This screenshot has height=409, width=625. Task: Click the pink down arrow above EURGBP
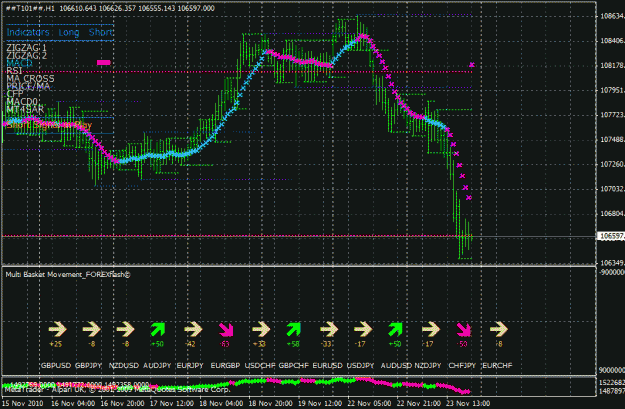(x=226, y=330)
